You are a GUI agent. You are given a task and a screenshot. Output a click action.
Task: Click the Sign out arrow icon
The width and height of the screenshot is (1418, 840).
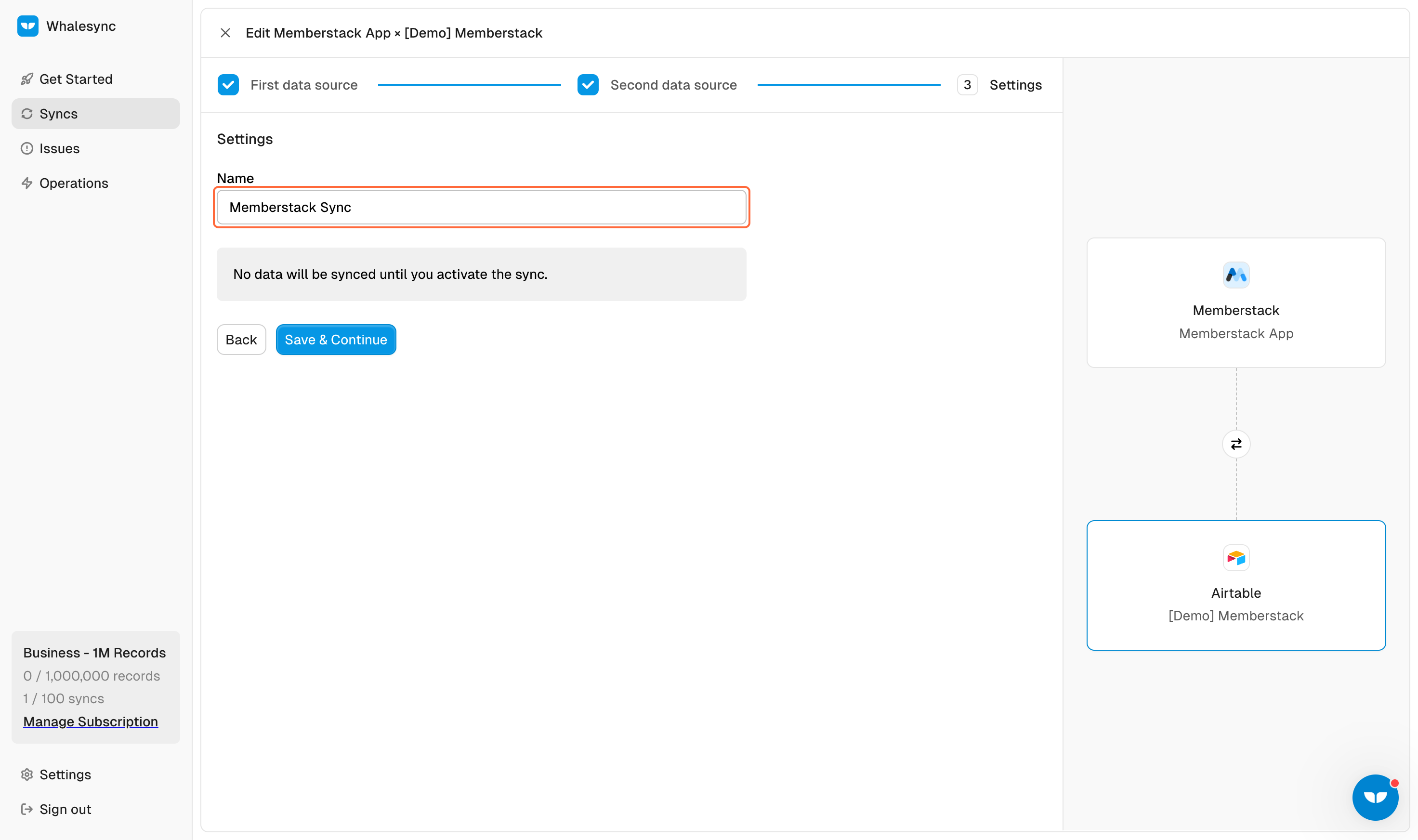coord(26,809)
